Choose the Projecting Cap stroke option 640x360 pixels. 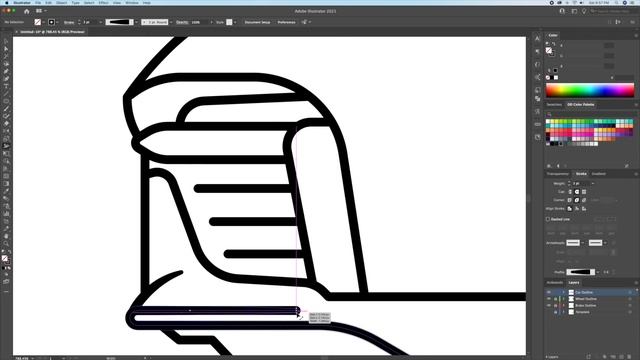tap(584, 191)
